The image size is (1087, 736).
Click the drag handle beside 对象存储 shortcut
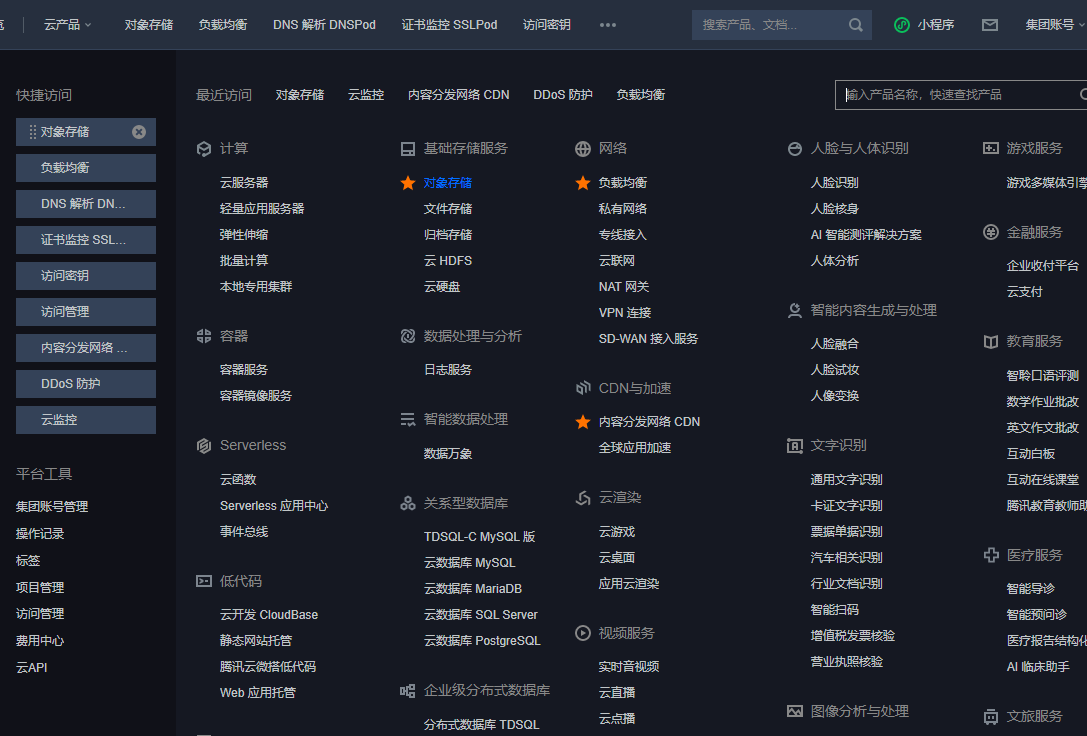click(x=32, y=132)
